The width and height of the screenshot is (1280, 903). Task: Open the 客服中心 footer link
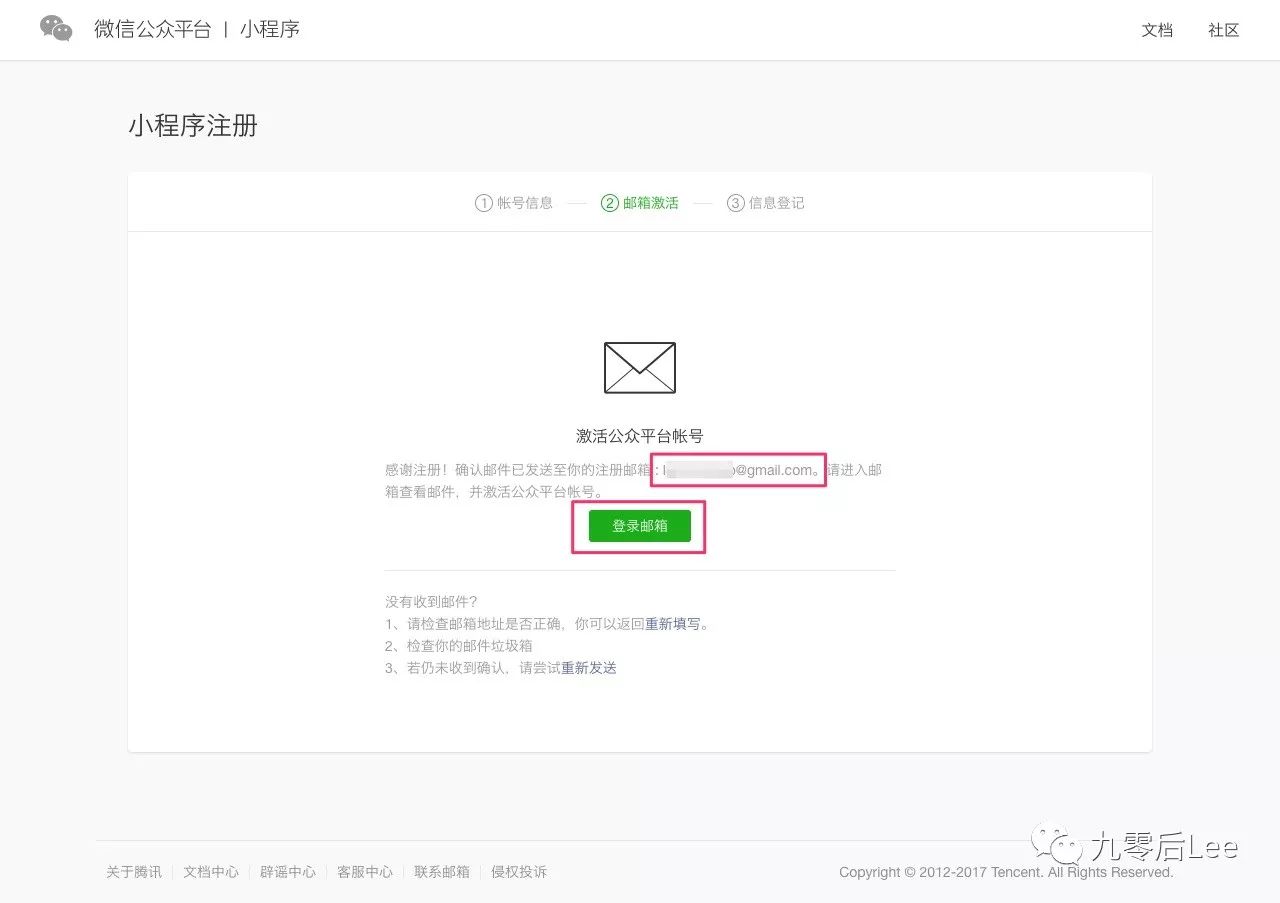point(365,871)
